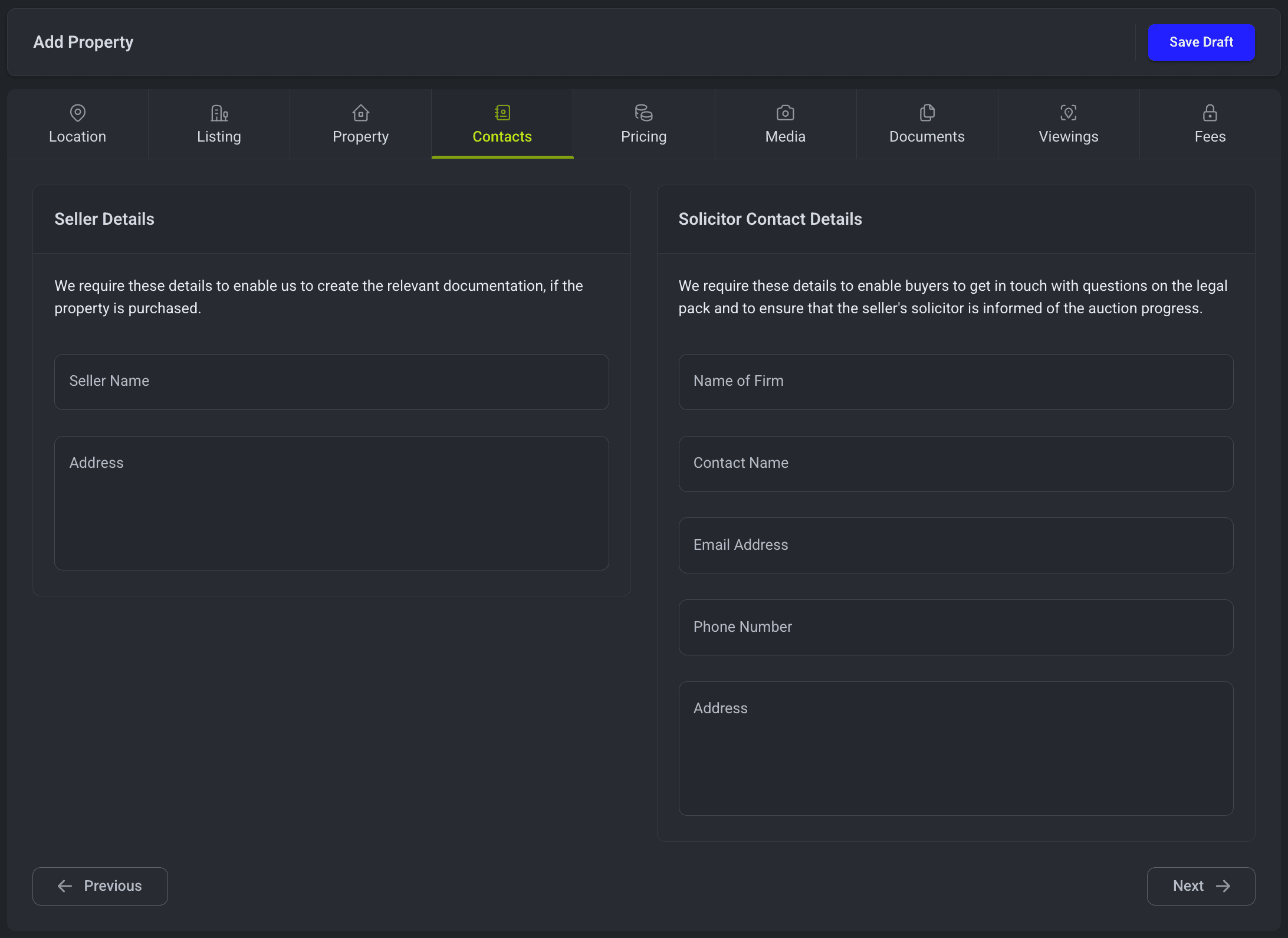The height and width of the screenshot is (938, 1288).
Task: Click the Add Property title
Action: coord(83,42)
